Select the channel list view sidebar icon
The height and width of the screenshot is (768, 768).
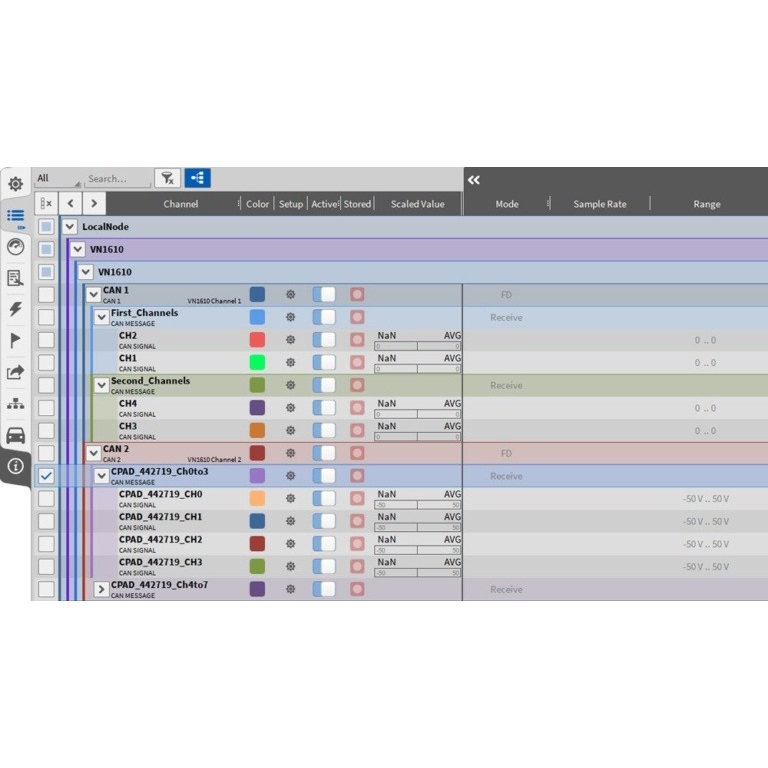click(x=16, y=216)
